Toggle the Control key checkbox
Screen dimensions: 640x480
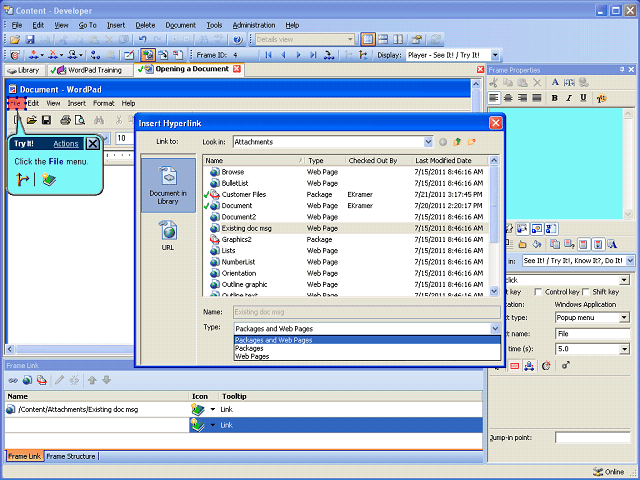538,292
